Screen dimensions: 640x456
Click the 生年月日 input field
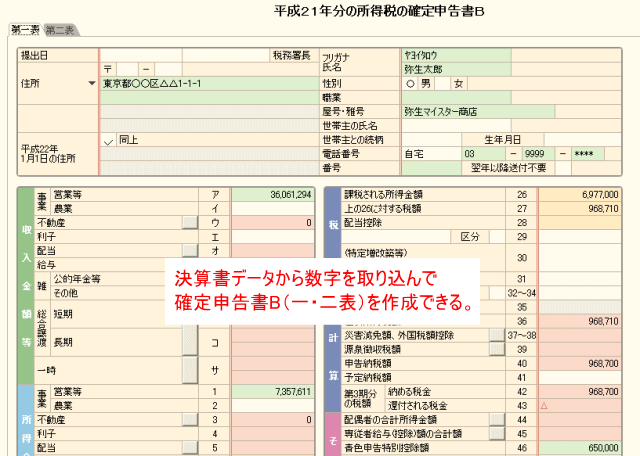click(x=582, y=140)
